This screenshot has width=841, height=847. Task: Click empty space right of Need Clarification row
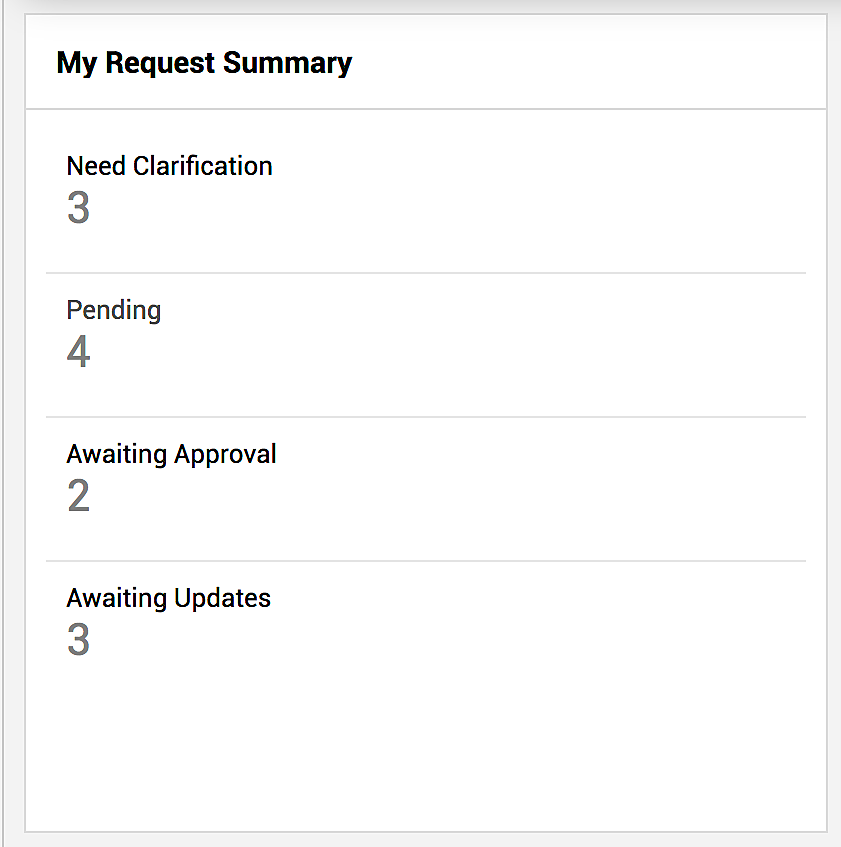pos(550,190)
